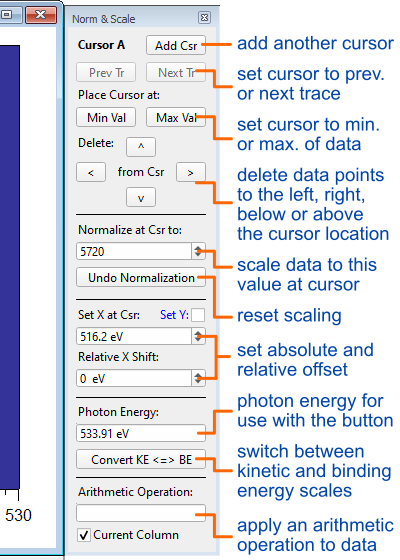
Task: Click the Normalize at Csr value field
Action: click(134, 251)
